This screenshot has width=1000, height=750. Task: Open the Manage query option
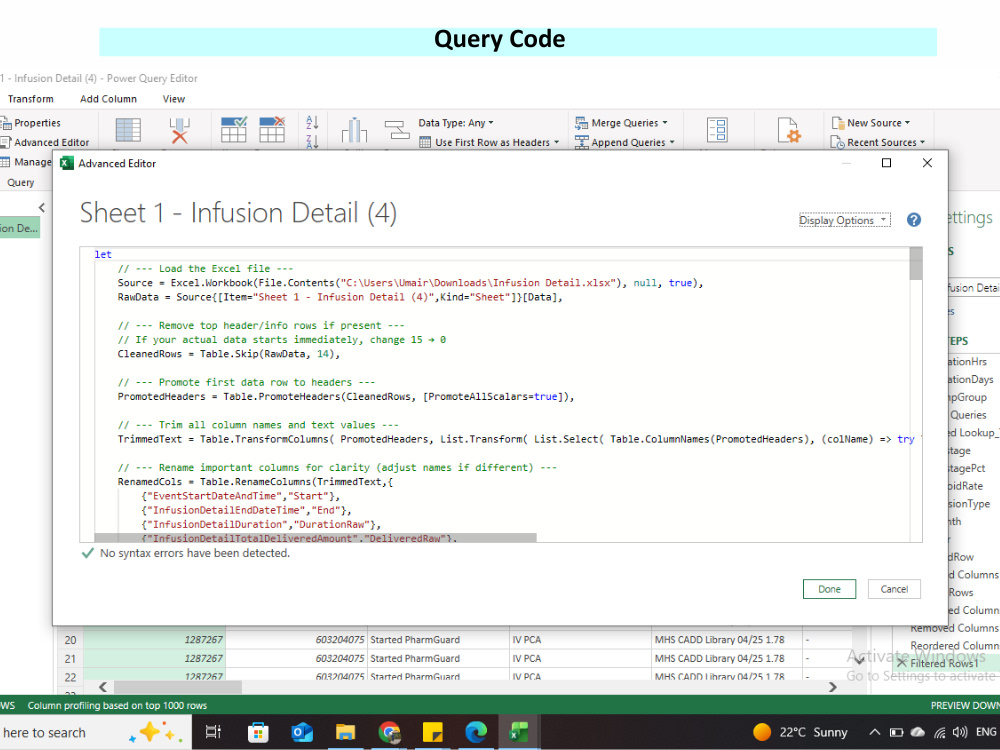click(x=26, y=162)
